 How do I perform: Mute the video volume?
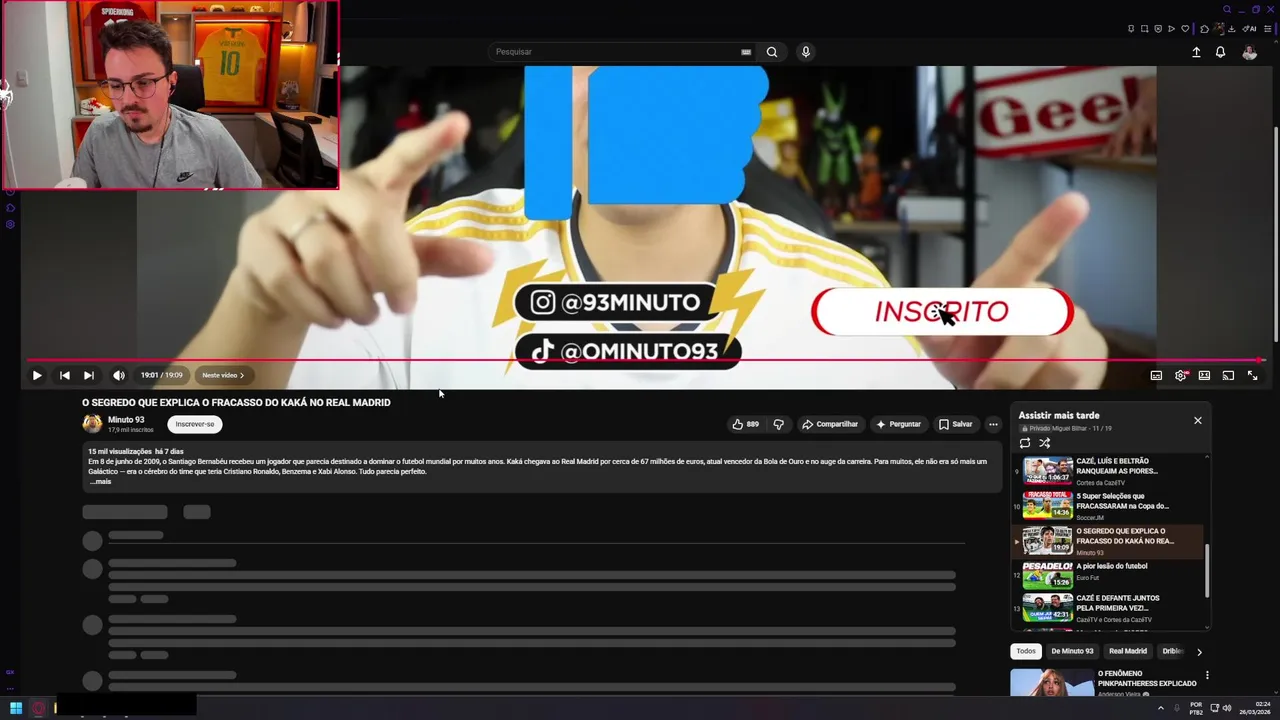[119, 375]
